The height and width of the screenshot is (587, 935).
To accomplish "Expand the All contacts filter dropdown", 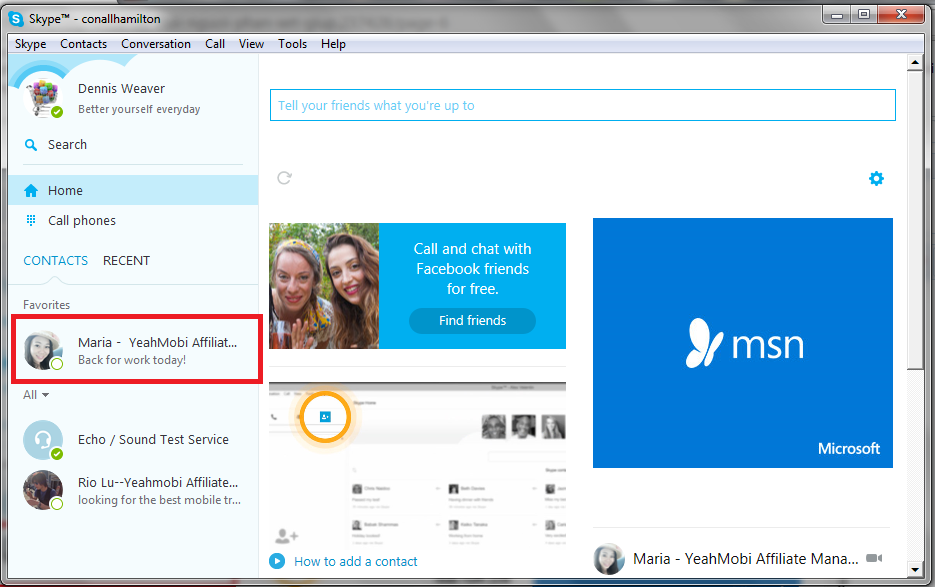I will [x=36, y=395].
